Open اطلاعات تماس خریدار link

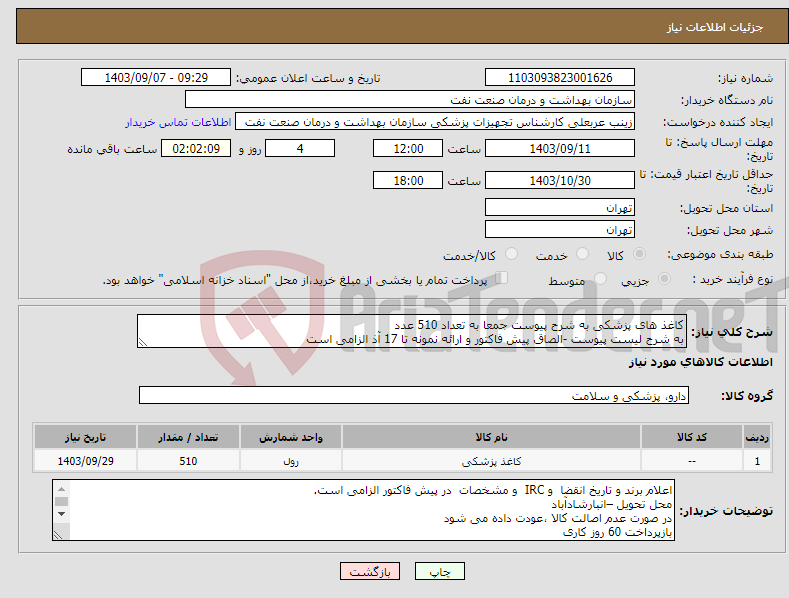(178, 122)
